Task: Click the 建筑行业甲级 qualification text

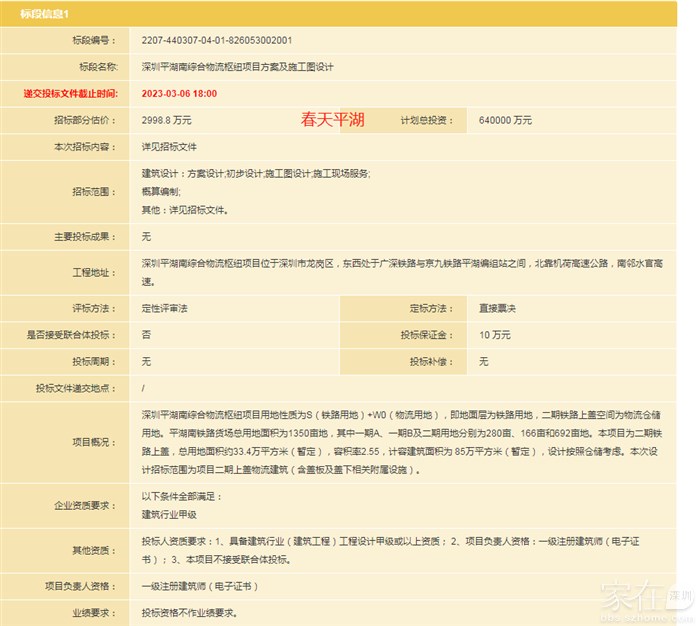Action: pos(169,515)
